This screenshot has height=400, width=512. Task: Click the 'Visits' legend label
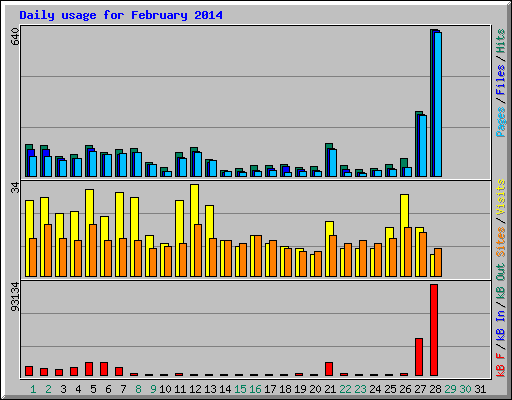tap(501, 197)
